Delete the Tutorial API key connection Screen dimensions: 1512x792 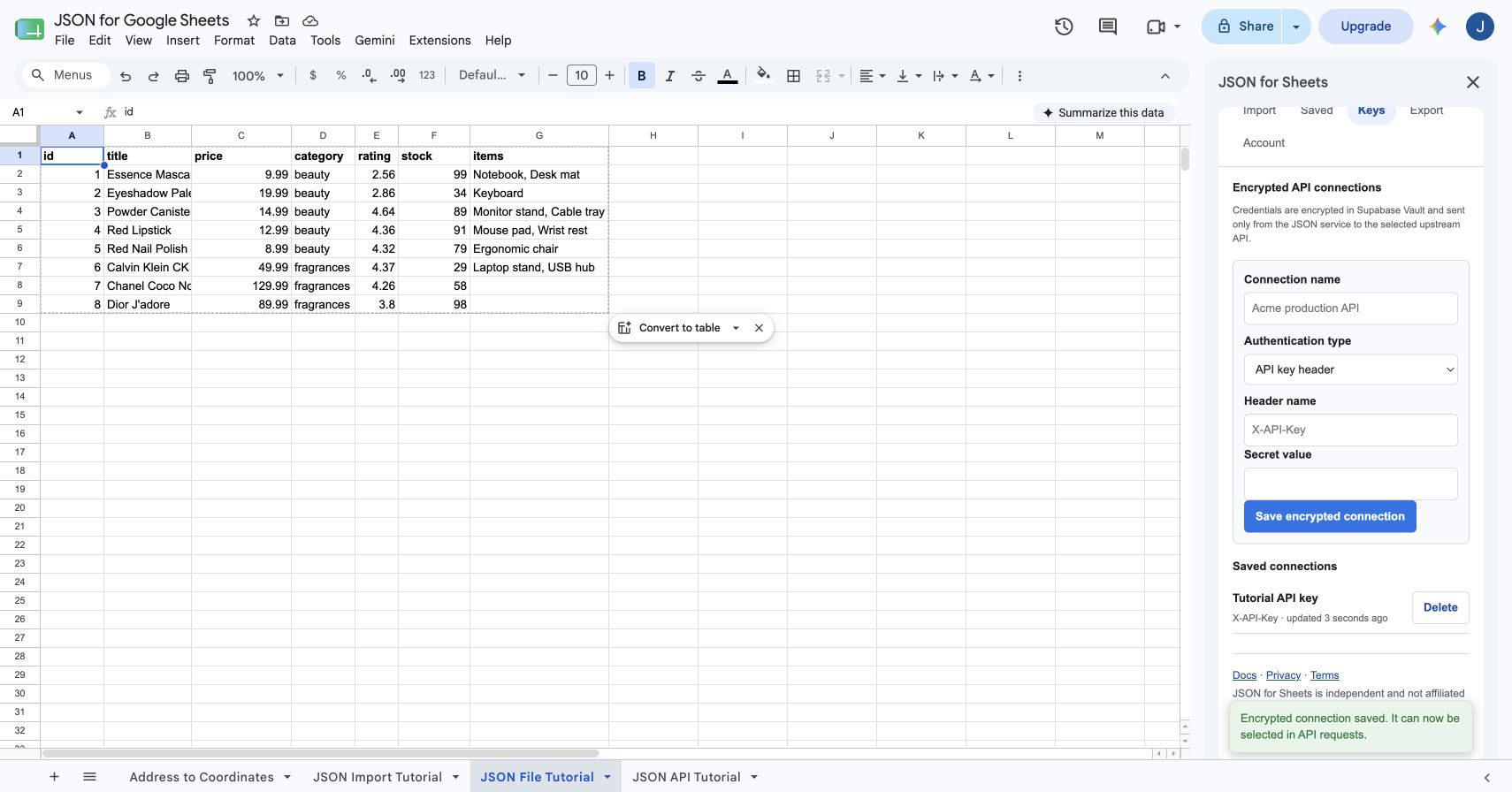click(x=1440, y=607)
